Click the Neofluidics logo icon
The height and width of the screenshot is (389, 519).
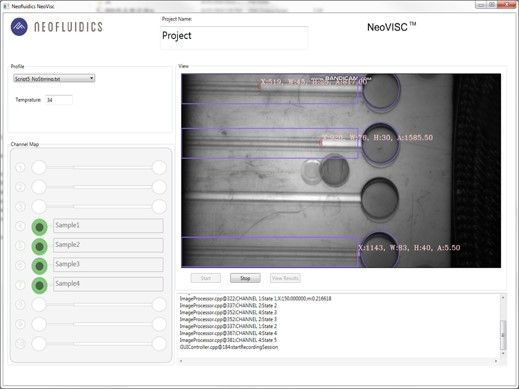coord(19,27)
